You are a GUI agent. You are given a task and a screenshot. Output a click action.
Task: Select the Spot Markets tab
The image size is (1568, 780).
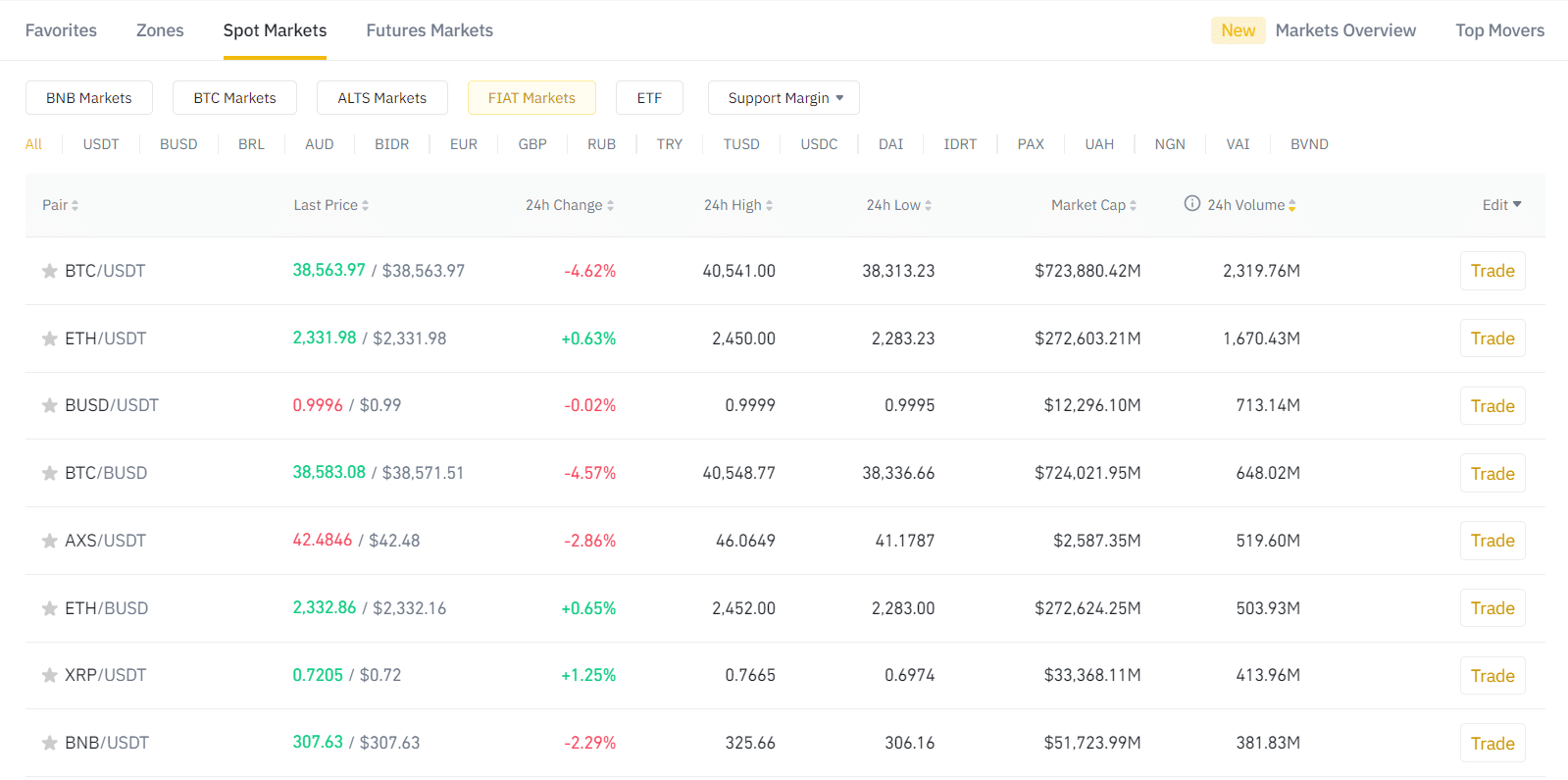pyautogui.click(x=275, y=30)
